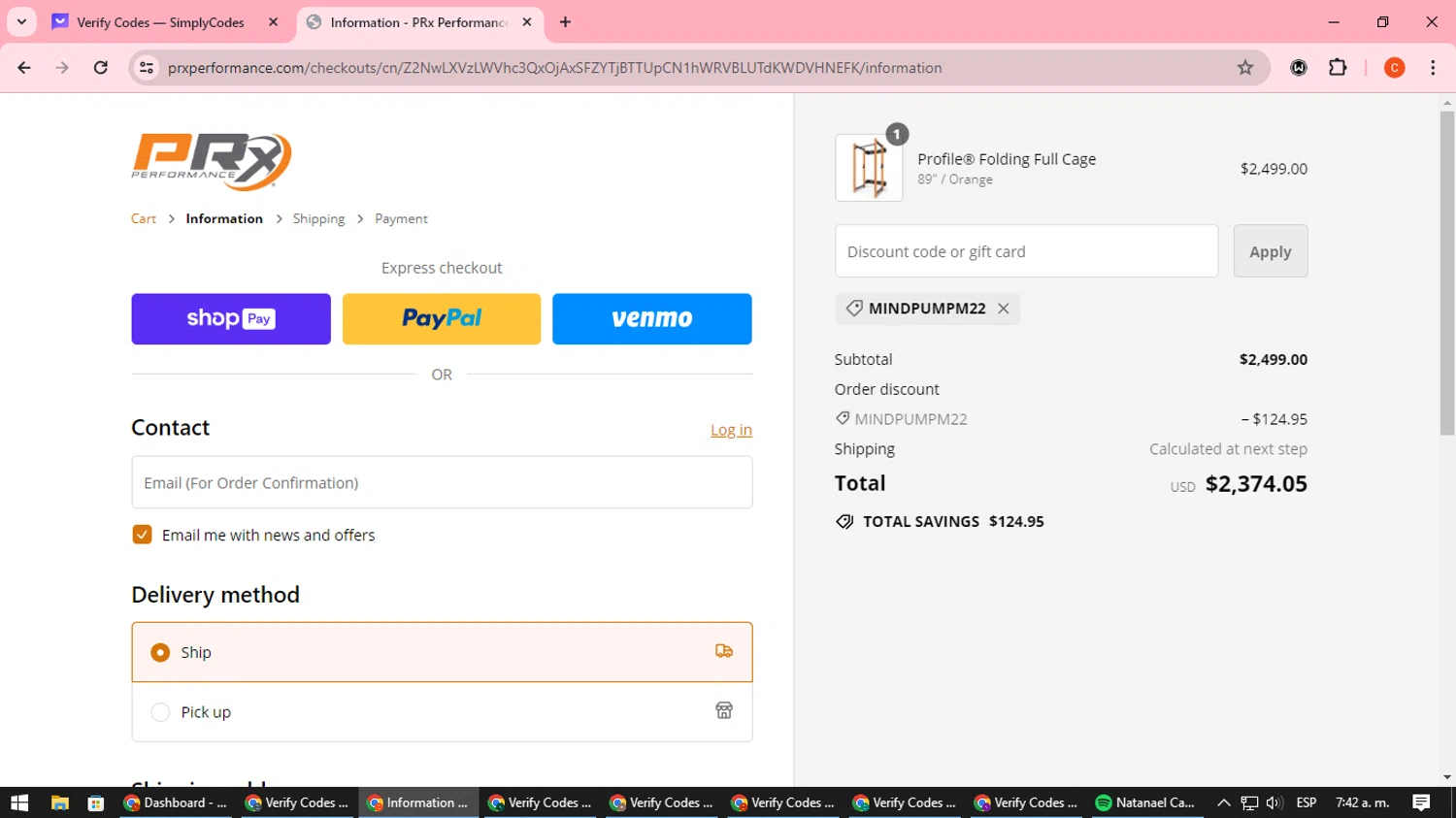
Task: Open the notifications action center
Action: [1421, 802]
